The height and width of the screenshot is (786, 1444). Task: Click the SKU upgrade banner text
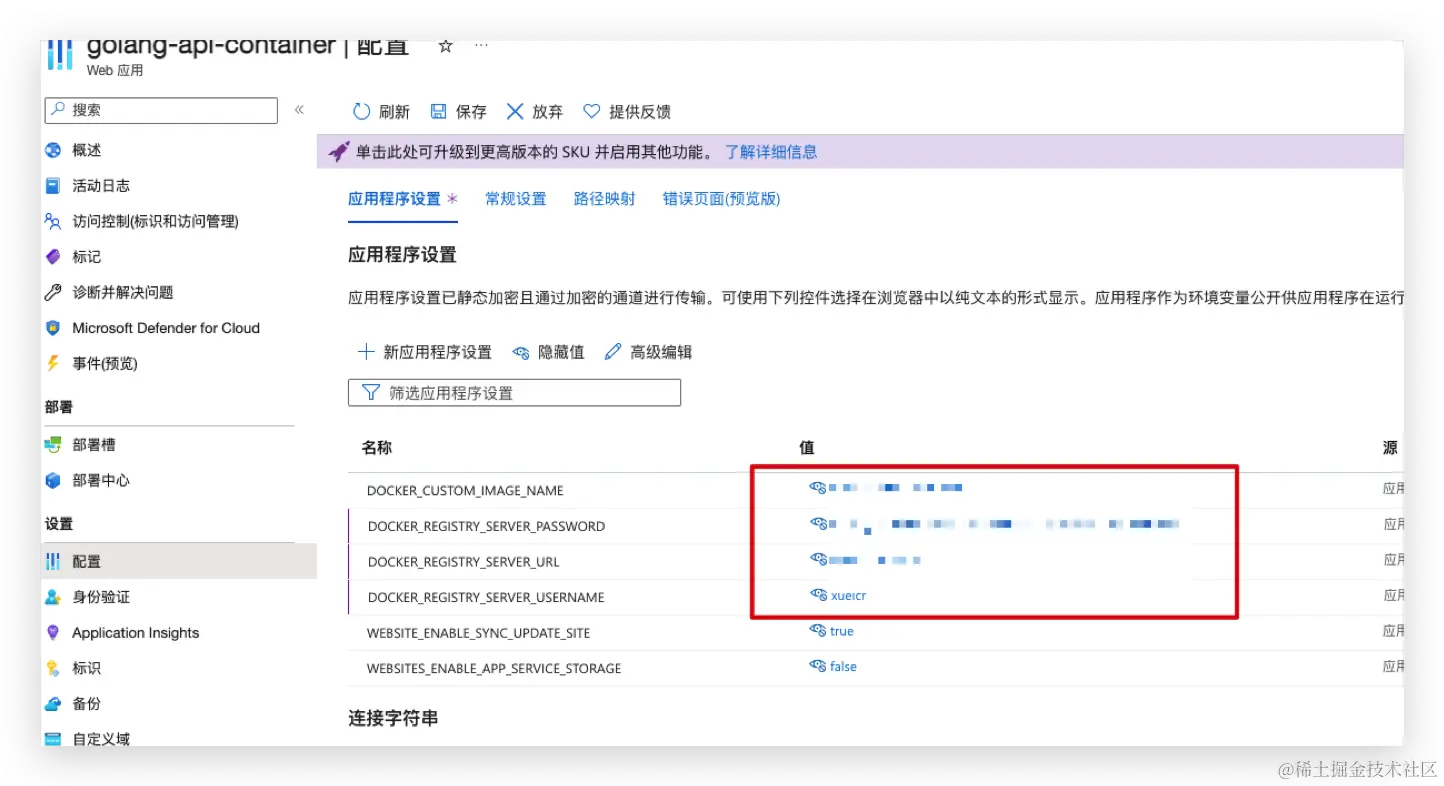[x=535, y=152]
